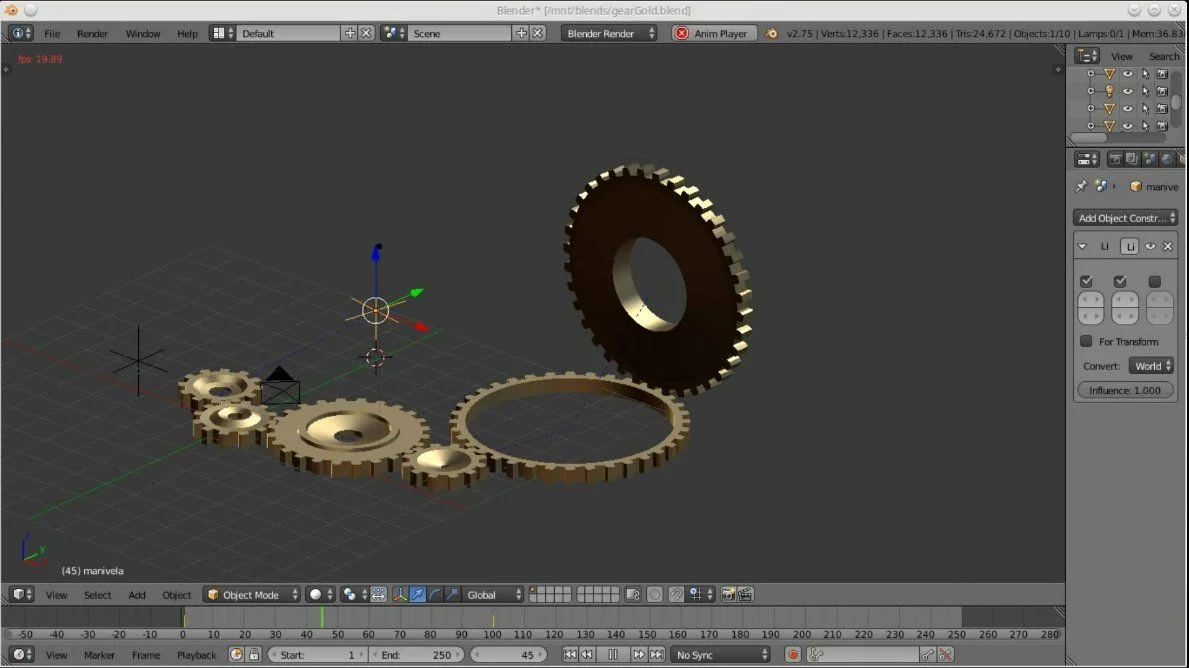Click frame 100 on timeline ruler
This screenshot has width=1189, height=668.
[x=492, y=635]
